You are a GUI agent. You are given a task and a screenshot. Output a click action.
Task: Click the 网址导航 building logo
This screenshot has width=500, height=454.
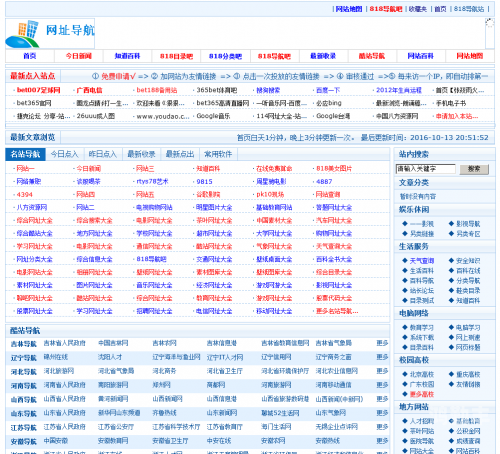pos(50,33)
